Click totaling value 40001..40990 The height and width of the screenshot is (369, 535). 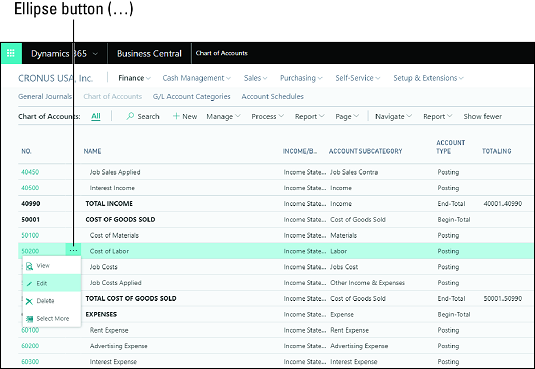(503, 204)
